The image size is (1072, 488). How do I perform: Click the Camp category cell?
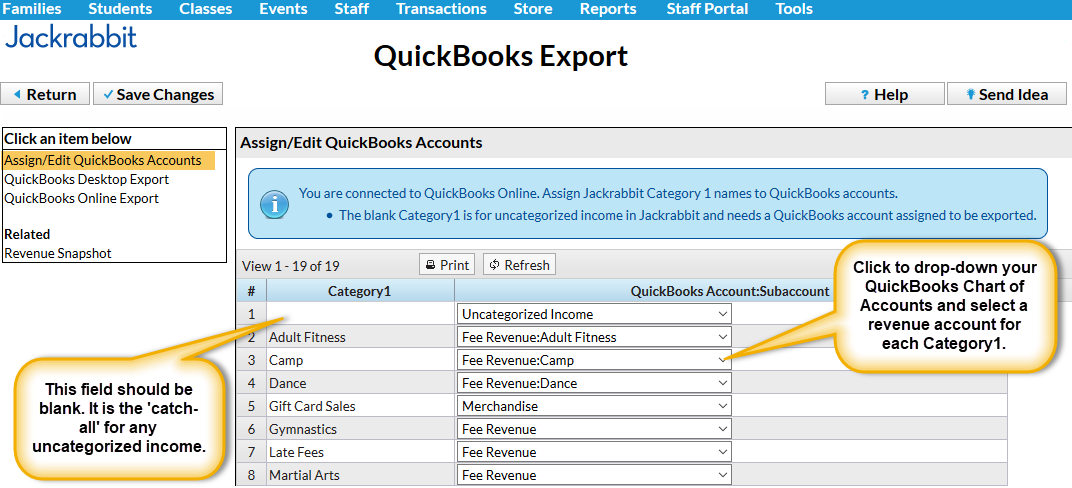(360, 360)
